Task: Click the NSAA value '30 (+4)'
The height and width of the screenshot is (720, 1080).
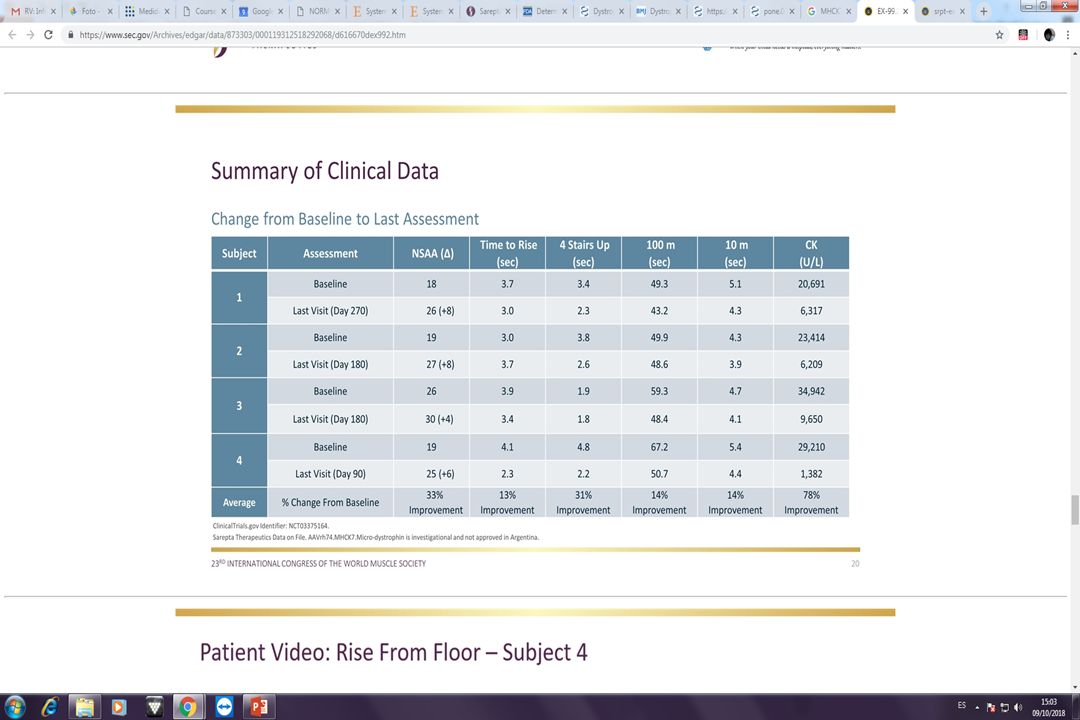Action: 439,419
